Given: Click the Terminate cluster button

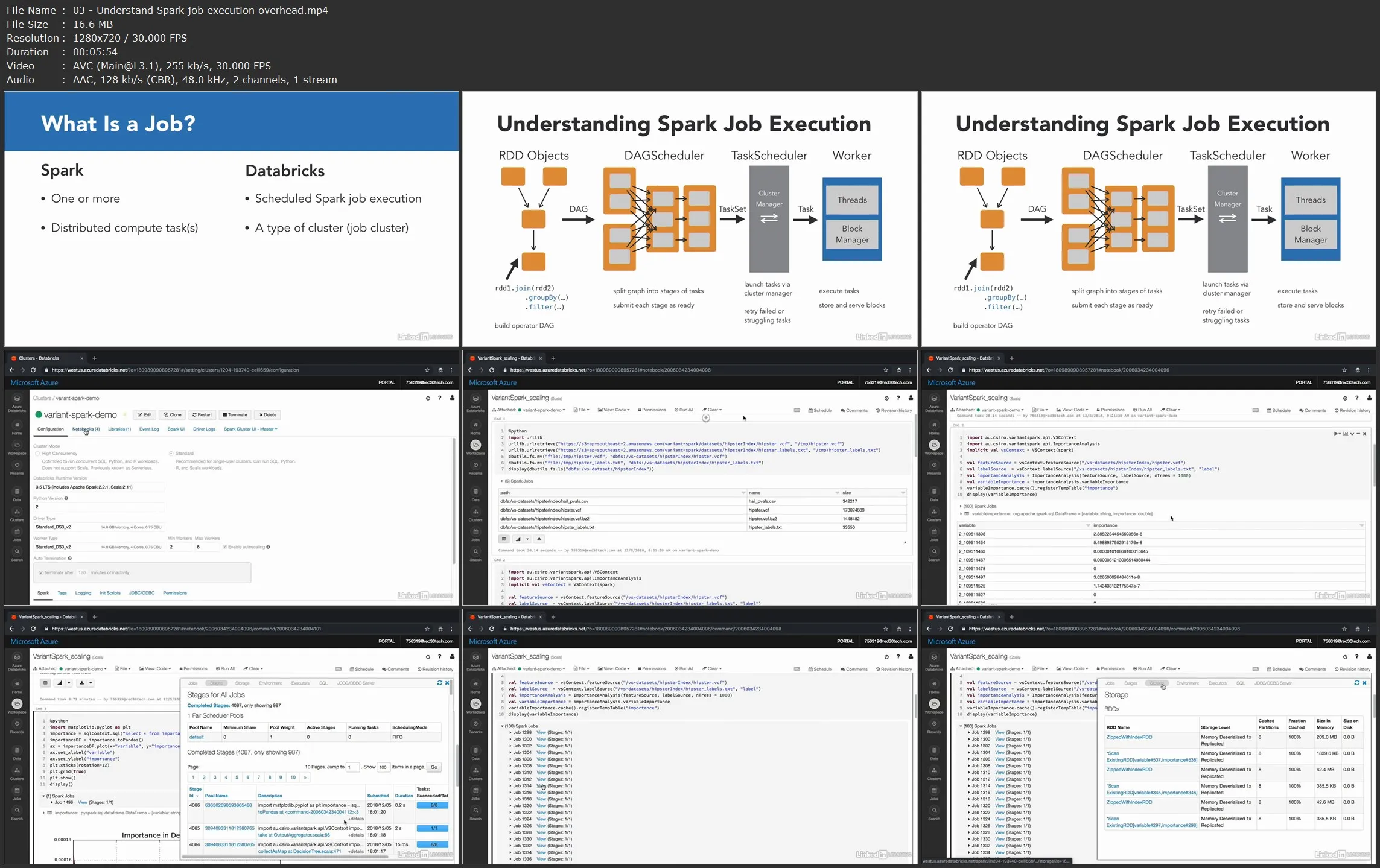Looking at the screenshot, I should [x=235, y=414].
